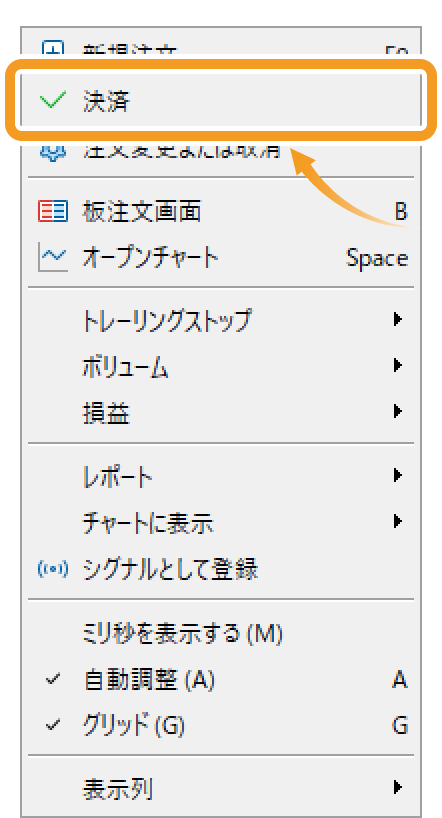This screenshot has height=818, width=442.
Task: Click the Space shortcut label for オープンチャート
Action: point(377,259)
